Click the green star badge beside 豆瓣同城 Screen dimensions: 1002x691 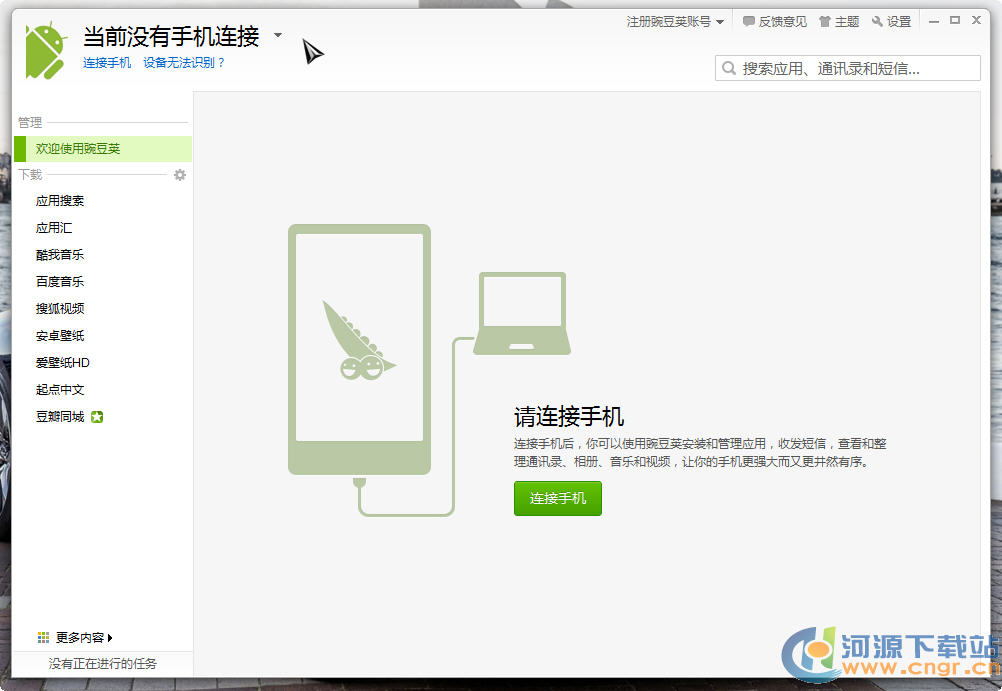click(x=97, y=417)
